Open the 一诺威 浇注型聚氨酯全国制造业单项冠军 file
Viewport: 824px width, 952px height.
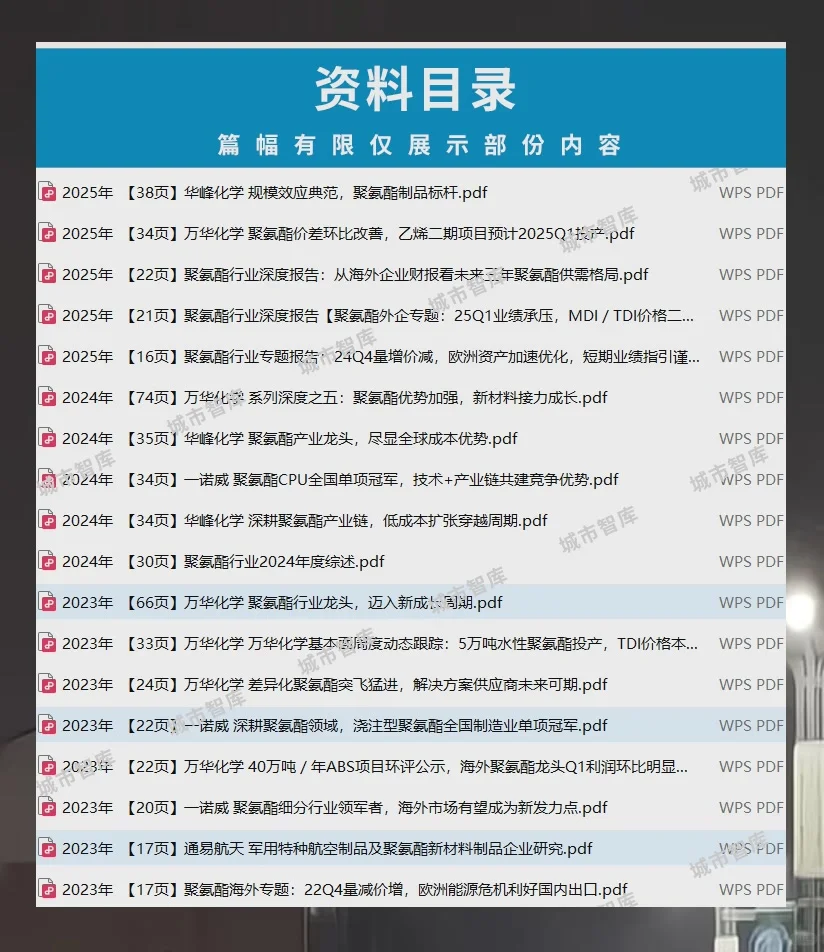[x=350, y=725]
